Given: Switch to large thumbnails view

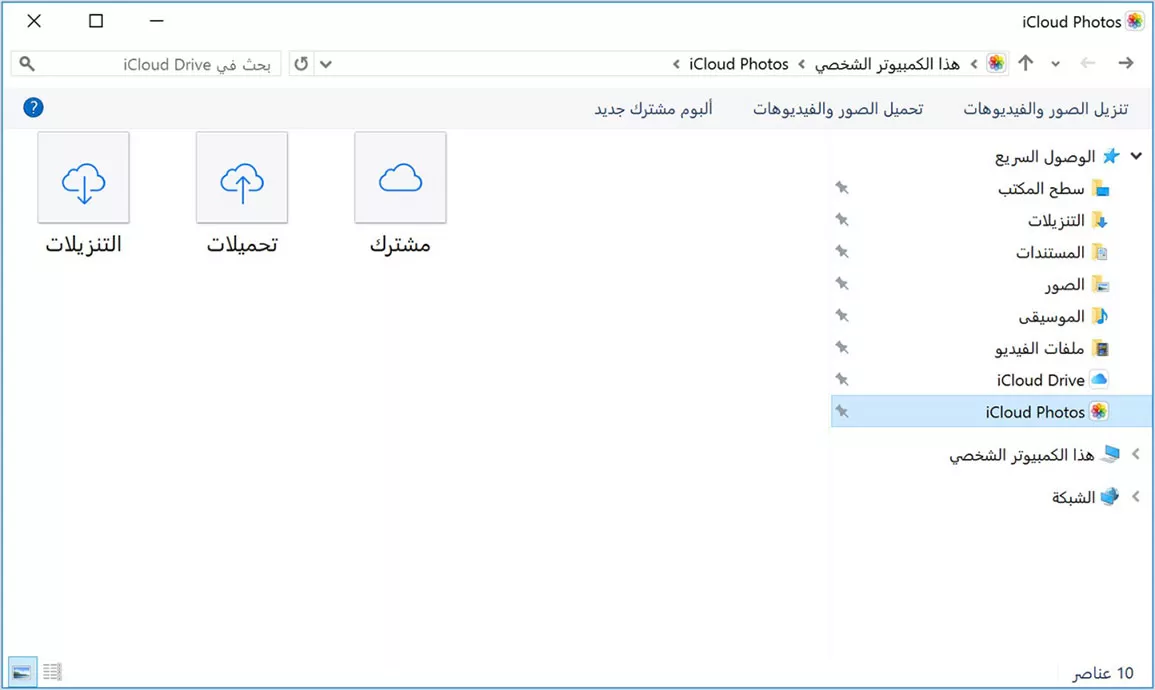Looking at the screenshot, I should [x=21, y=672].
